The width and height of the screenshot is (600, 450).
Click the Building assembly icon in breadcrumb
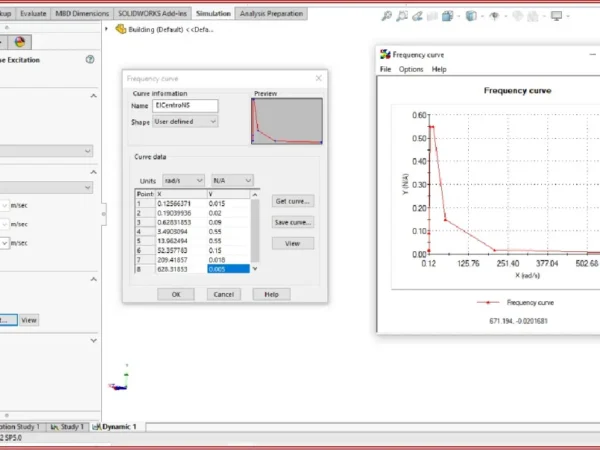point(121,29)
